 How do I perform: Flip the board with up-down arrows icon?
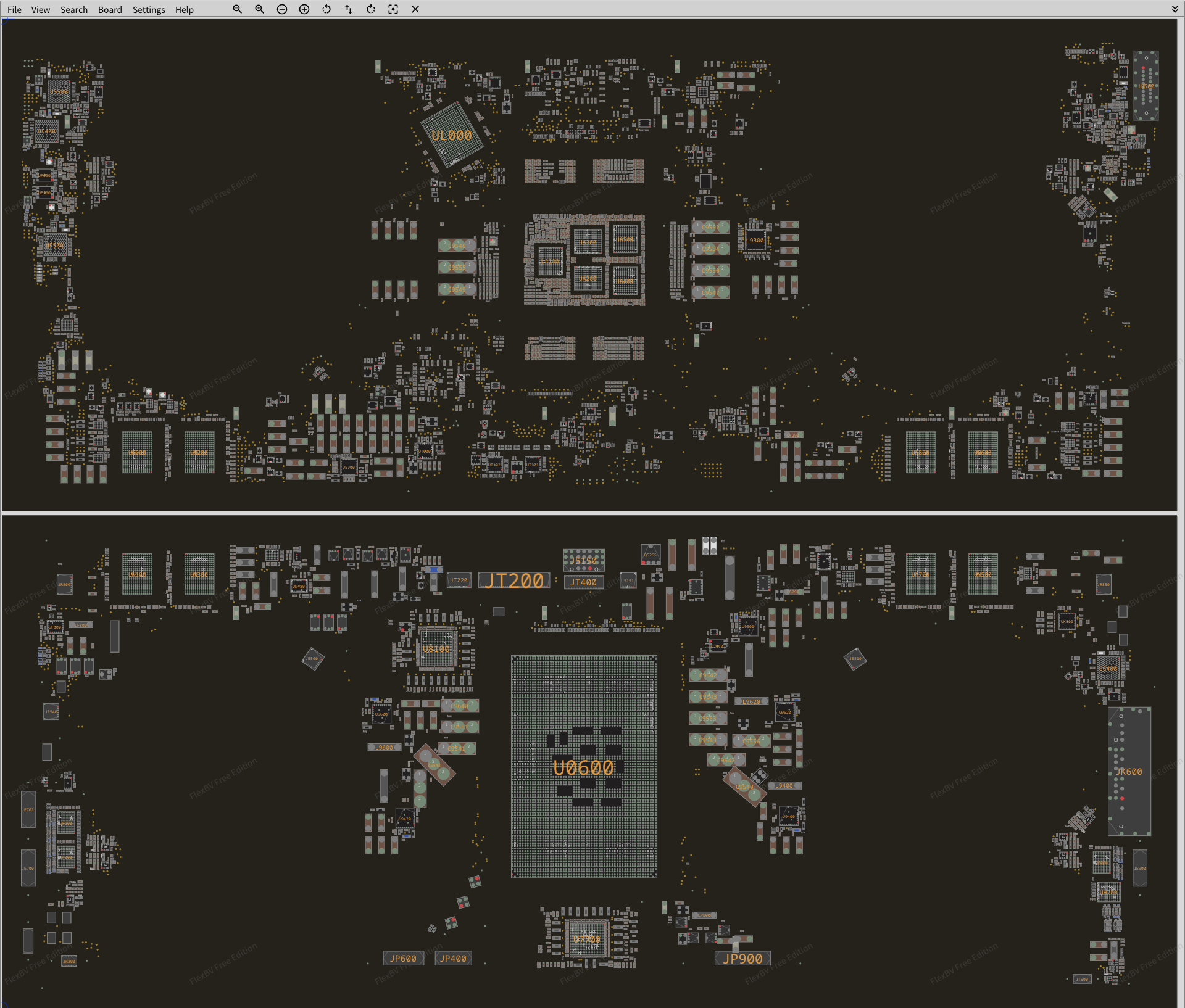click(349, 9)
